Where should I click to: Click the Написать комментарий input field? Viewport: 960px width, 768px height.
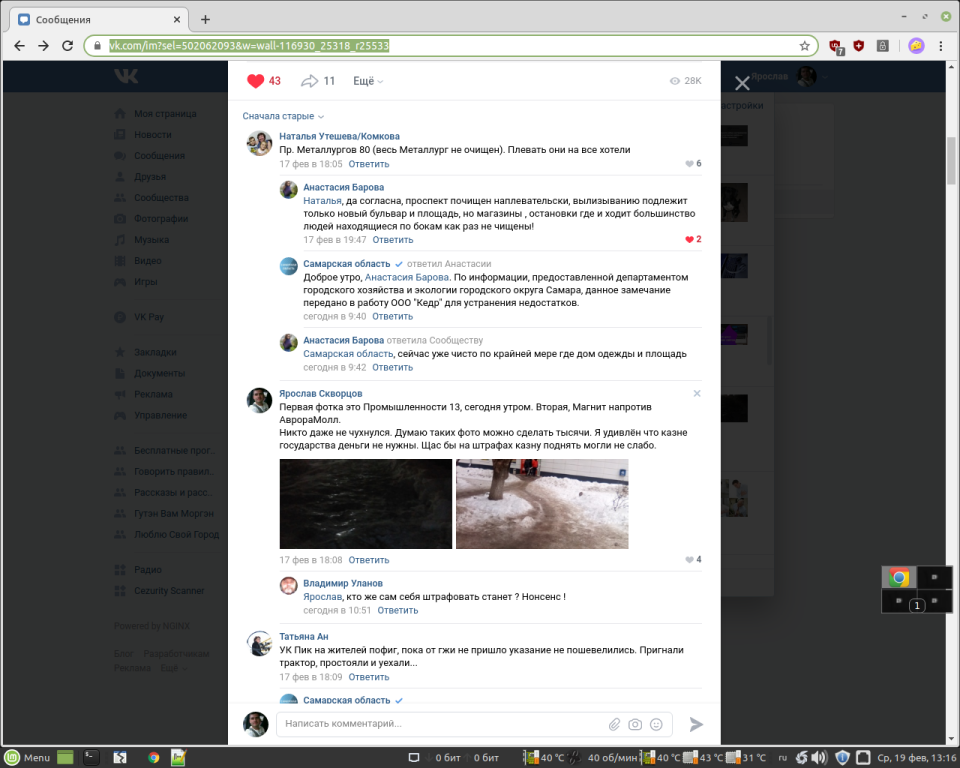coord(440,724)
